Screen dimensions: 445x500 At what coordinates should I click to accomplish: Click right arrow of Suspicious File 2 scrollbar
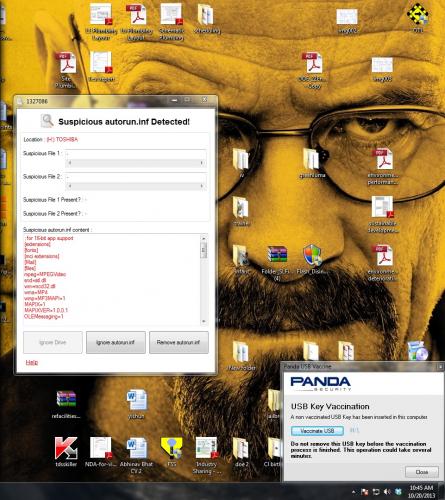(202, 186)
